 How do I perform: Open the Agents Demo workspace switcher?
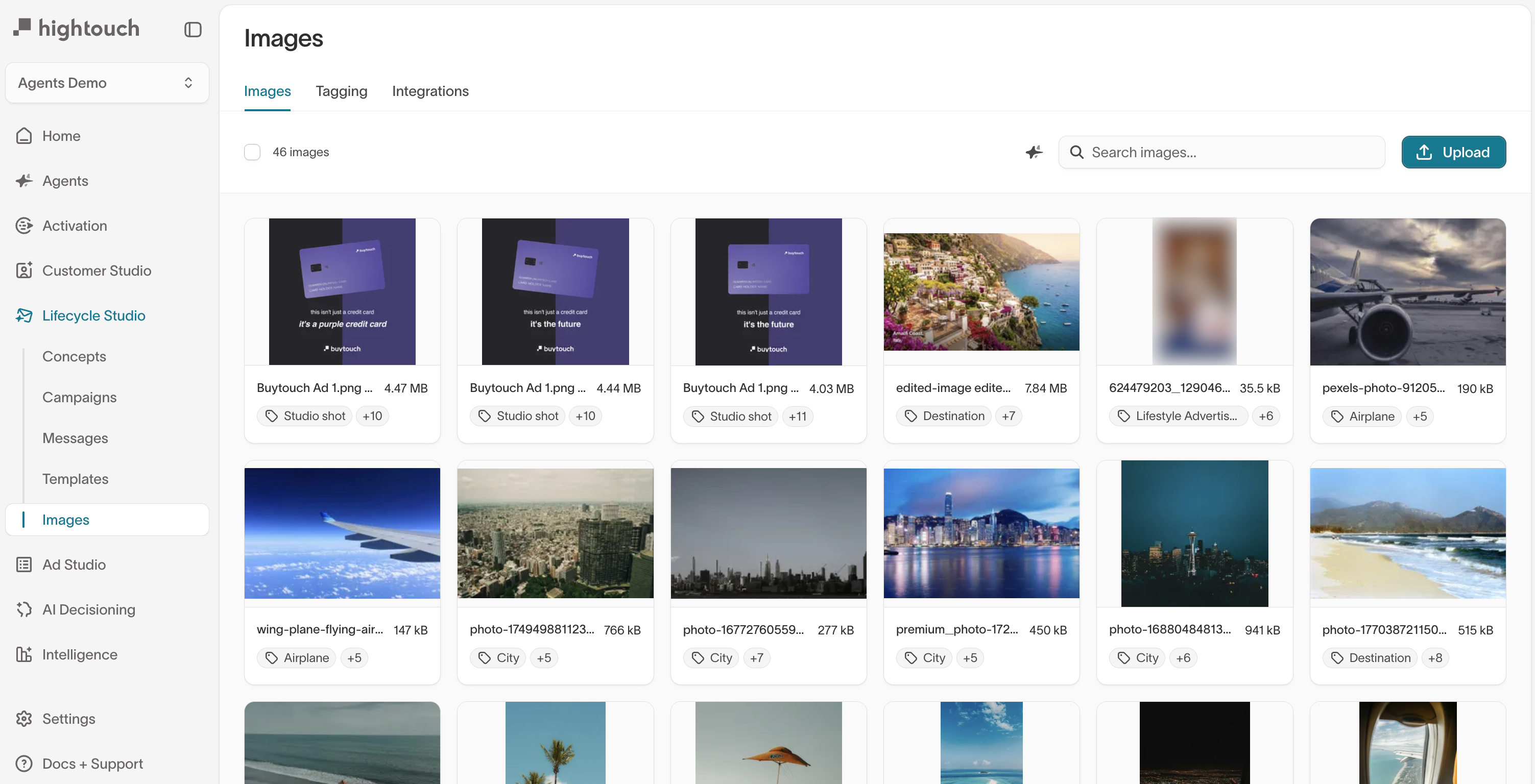107,83
